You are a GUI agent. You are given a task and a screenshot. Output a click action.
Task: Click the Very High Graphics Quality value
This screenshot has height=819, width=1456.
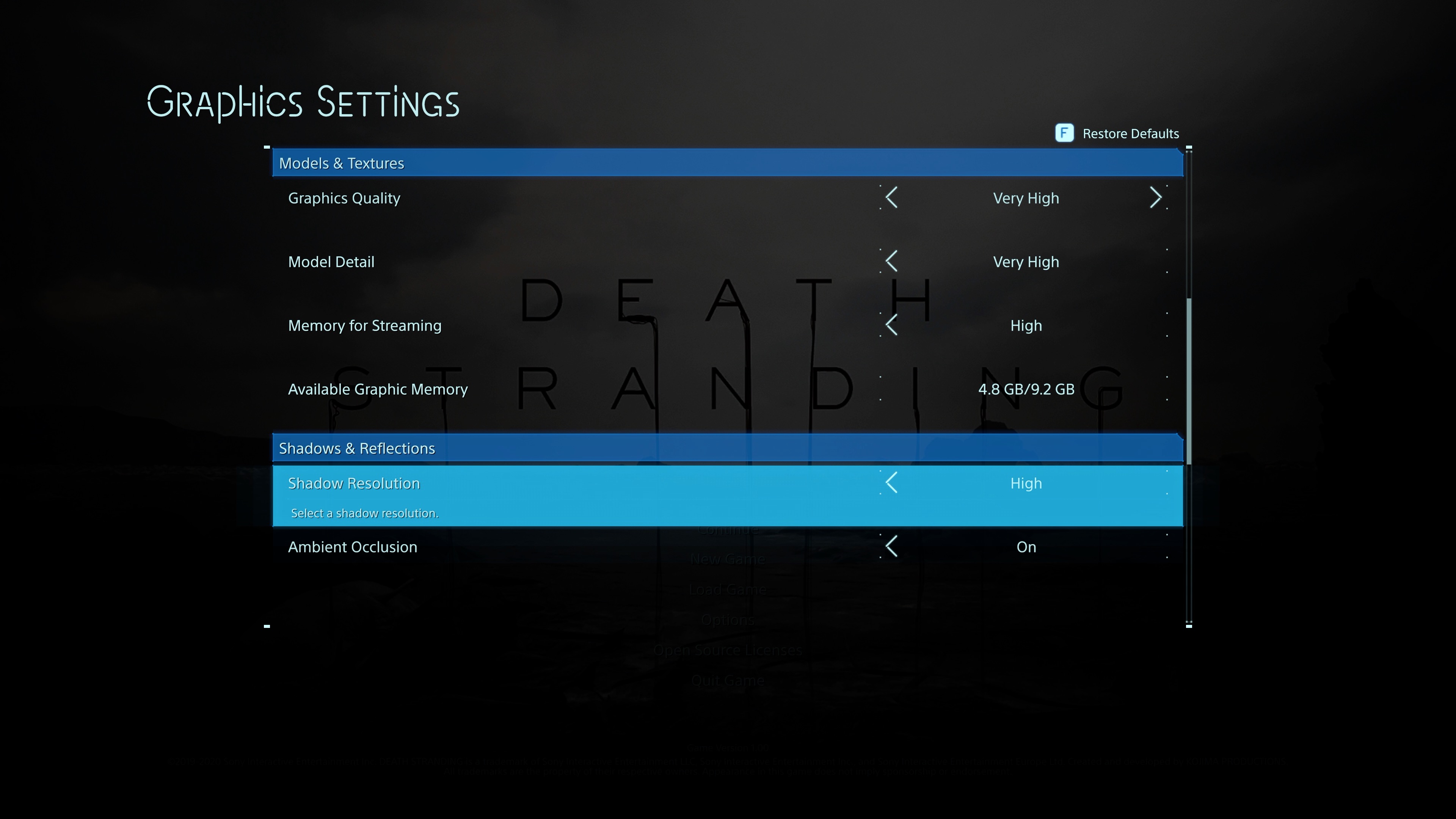coord(1026,198)
